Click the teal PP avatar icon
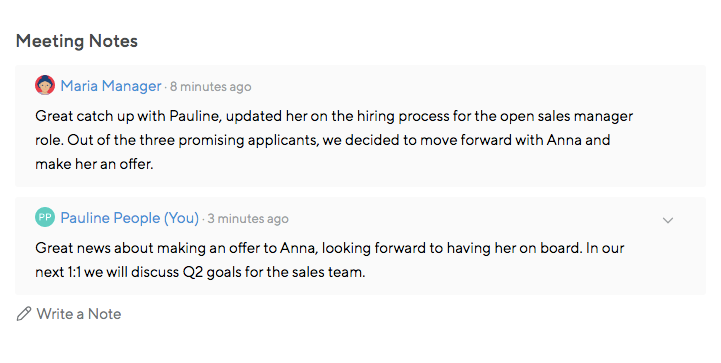This screenshot has height=363, width=721. click(x=45, y=217)
